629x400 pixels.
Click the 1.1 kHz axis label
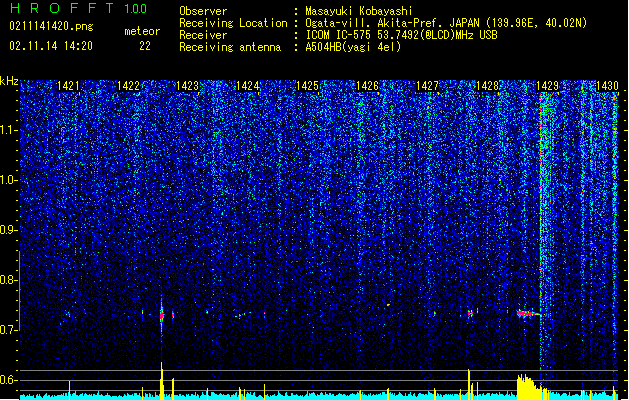click(x=8, y=130)
